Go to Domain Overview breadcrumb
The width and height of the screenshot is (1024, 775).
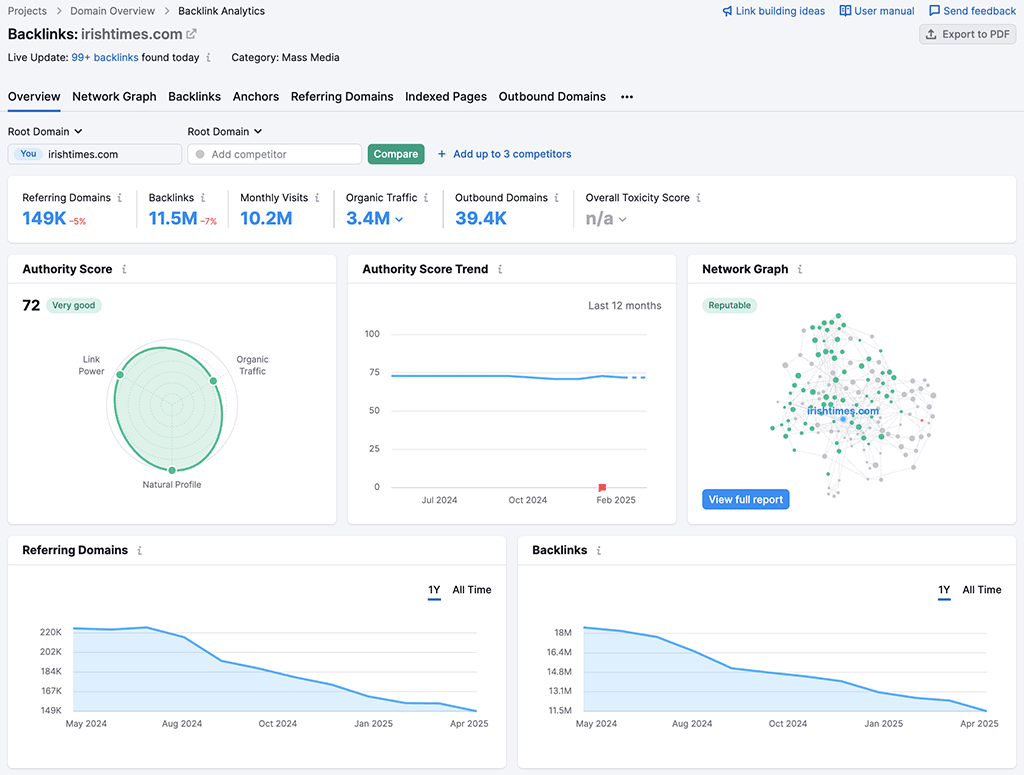[x=112, y=11]
